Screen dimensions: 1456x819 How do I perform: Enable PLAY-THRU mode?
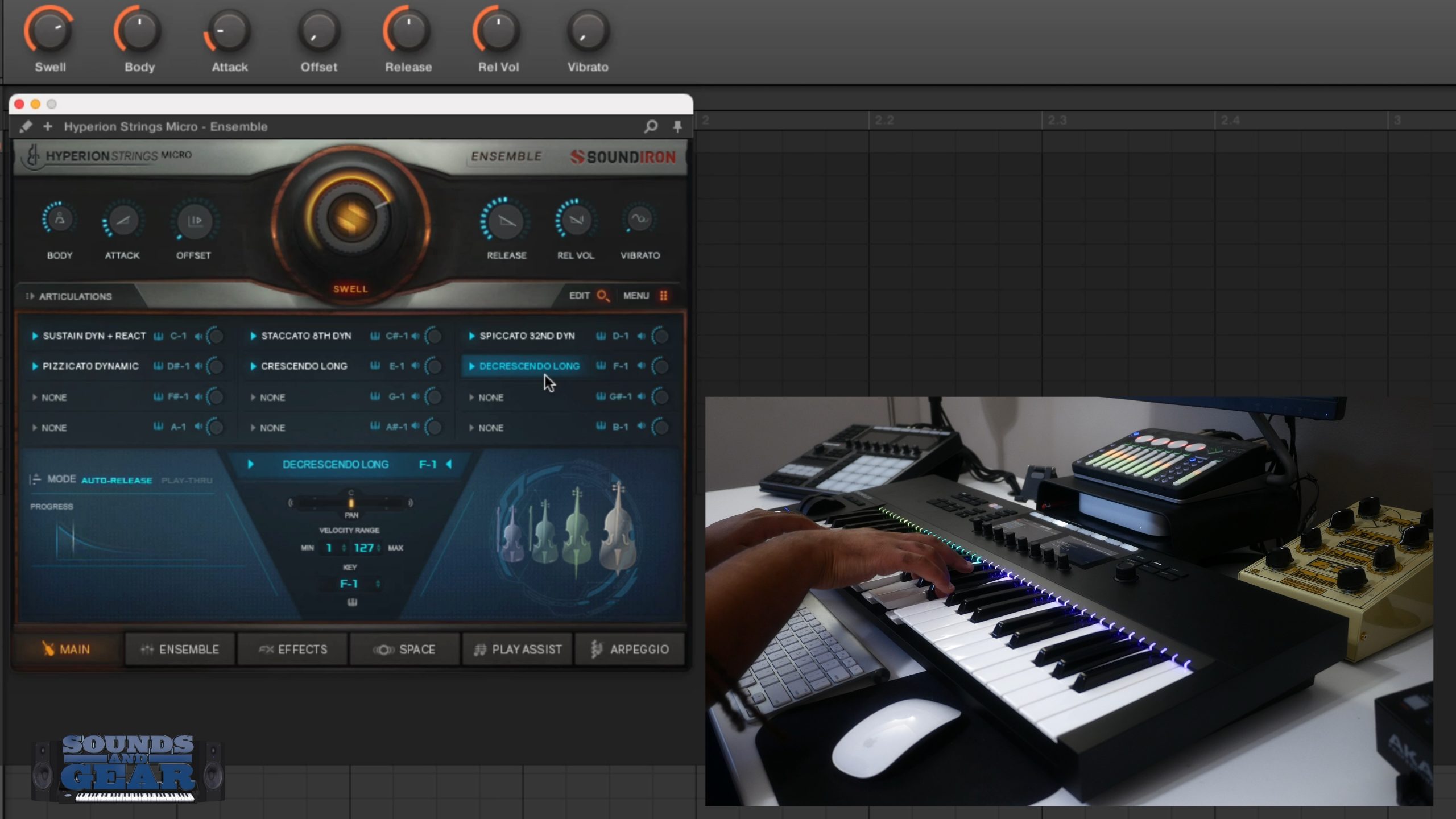(187, 481)
